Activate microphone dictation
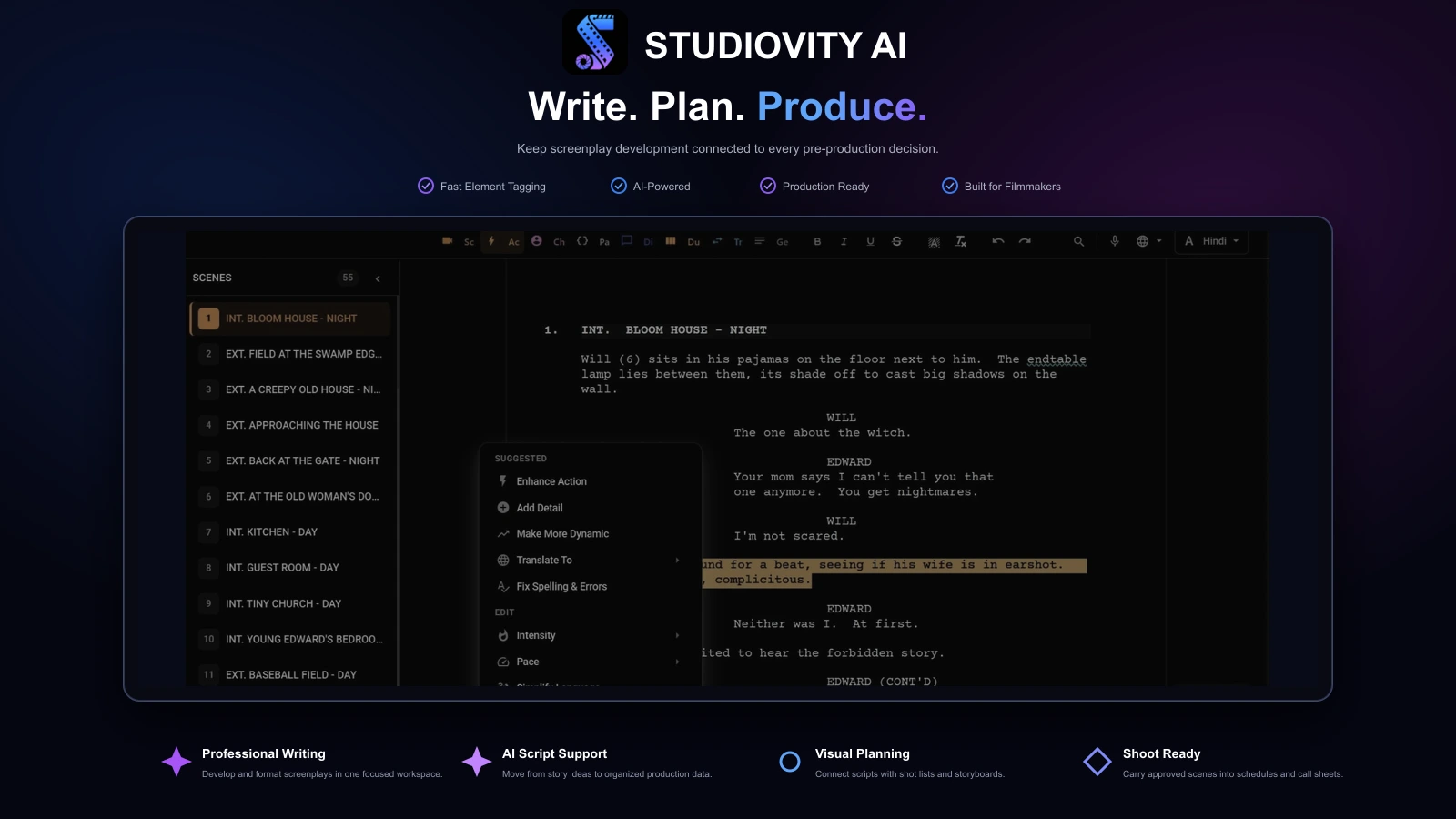1456x819 pixels. coord(1115,241)
